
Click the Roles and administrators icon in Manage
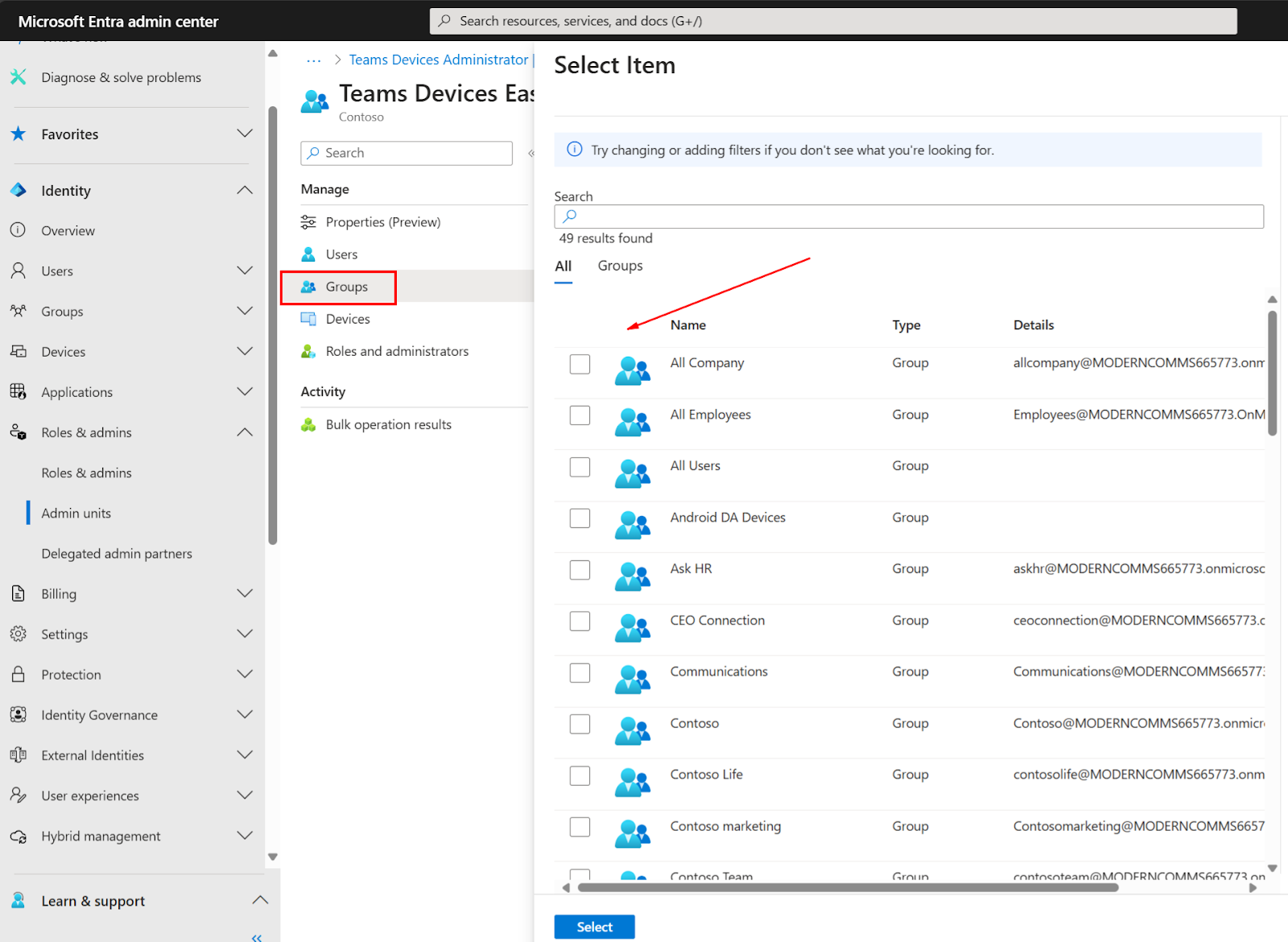pyautogui.click(x=308, y=351)
